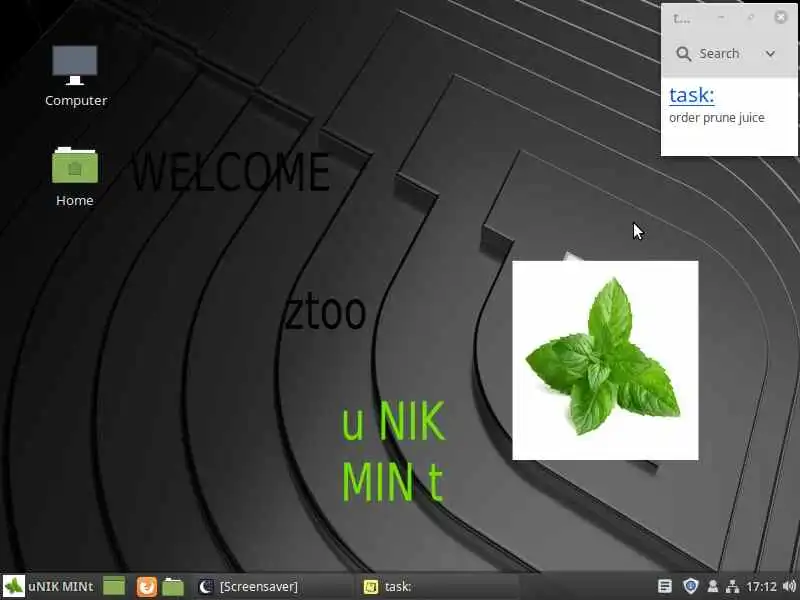Open the update manager shield icon
The width and height of the screenshot is (800, 600).
(690, 586)
